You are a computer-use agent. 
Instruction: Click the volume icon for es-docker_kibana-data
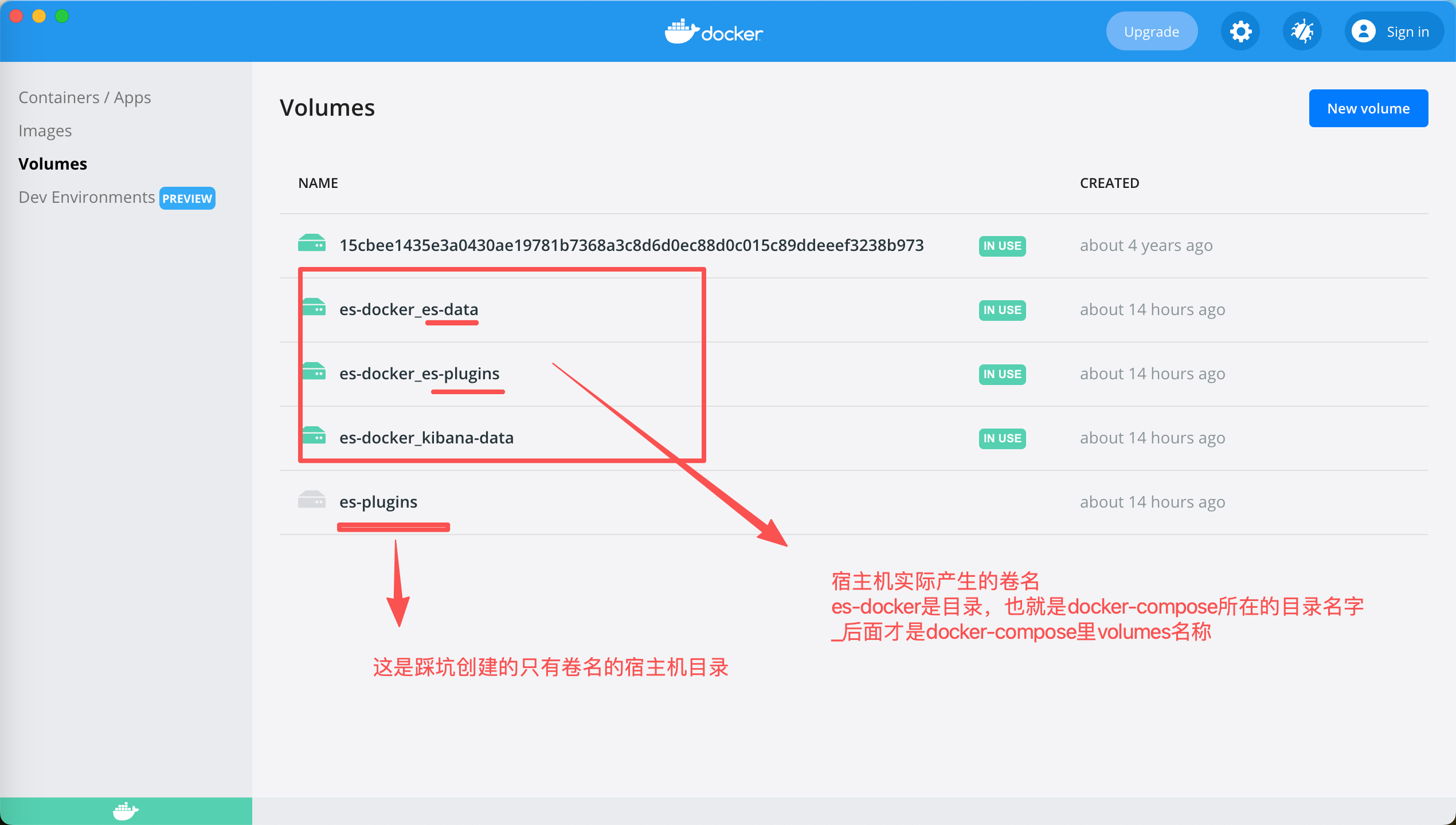coord(314,436)
